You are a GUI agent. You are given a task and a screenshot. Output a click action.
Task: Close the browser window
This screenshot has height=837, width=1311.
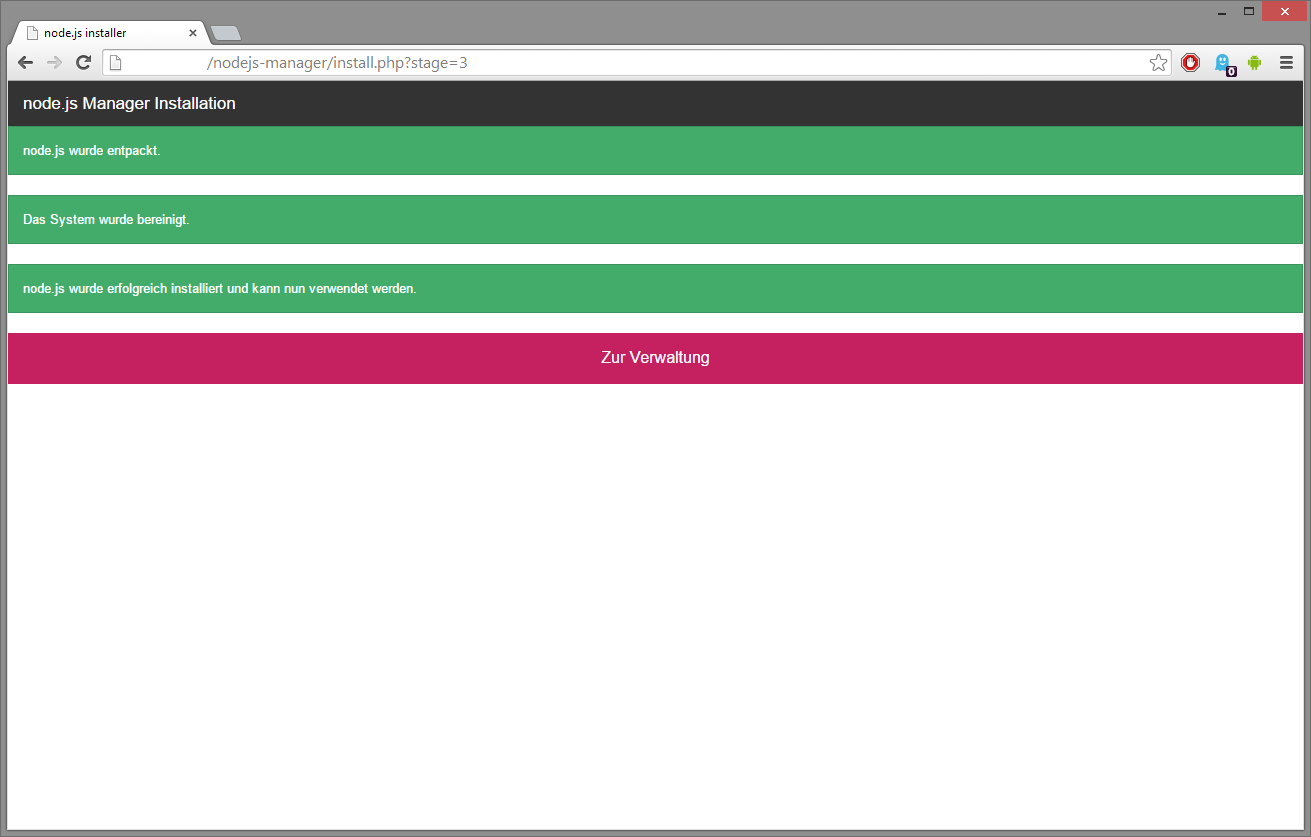(1285, 11)
